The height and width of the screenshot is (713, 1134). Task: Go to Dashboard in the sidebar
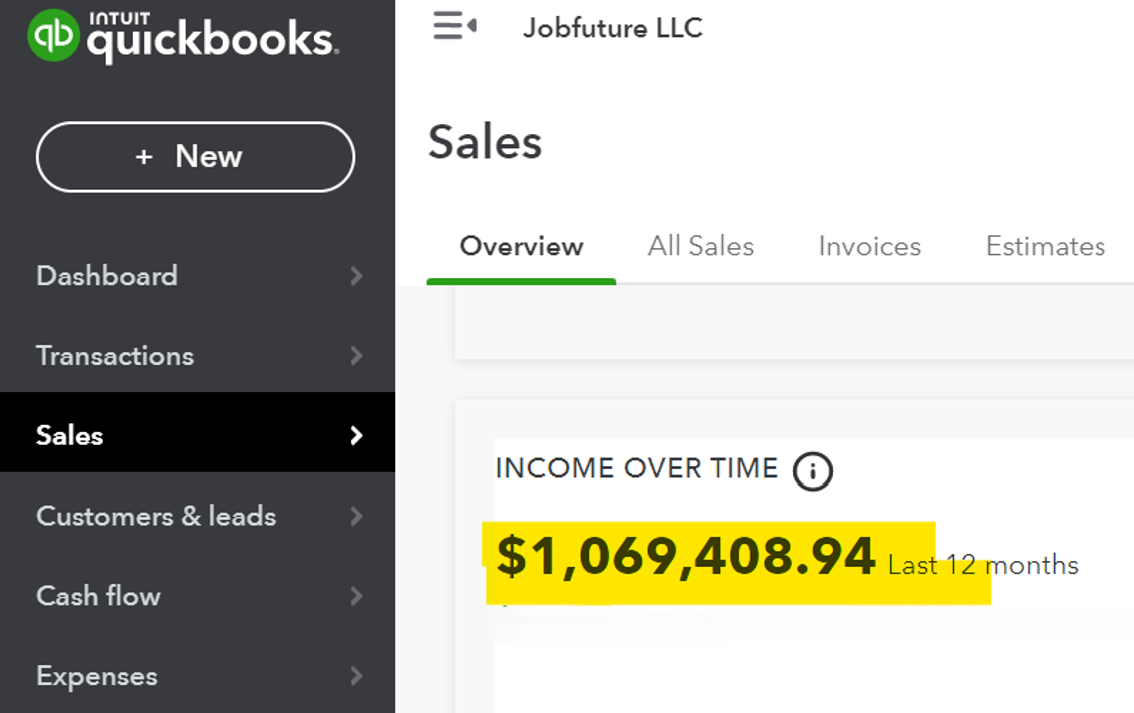tap(107, 276)
